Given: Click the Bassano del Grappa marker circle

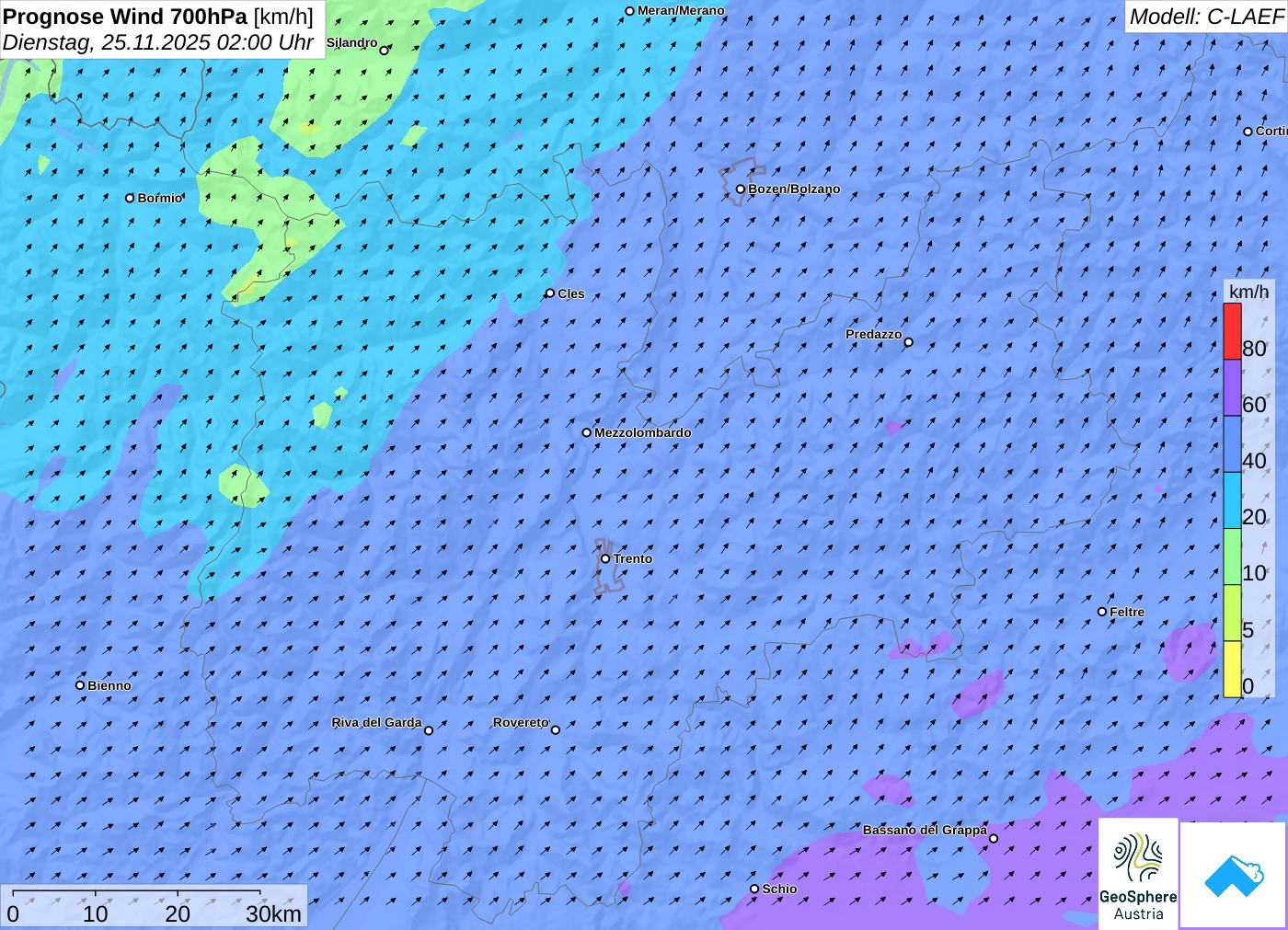Looking at the screenshot, I should click(994, 838).
